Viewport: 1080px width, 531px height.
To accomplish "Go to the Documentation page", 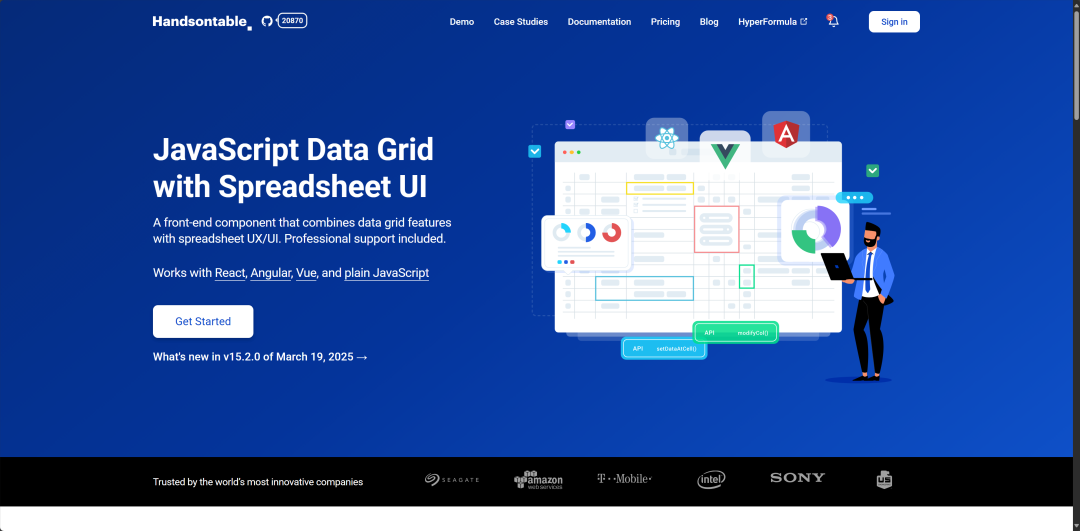I will (599, 22).
